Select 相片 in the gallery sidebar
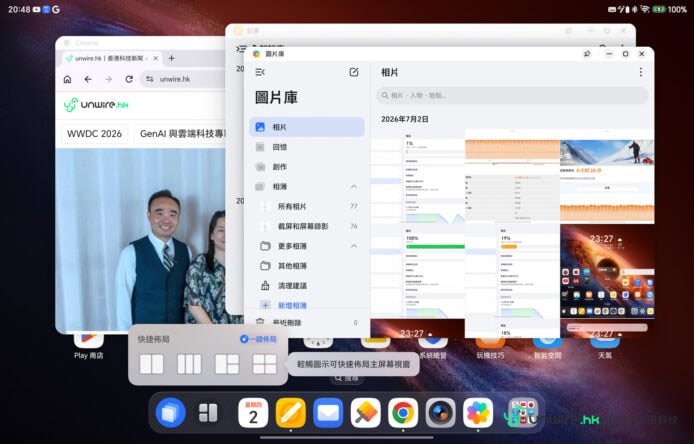The height and width of the screenshot is (444, 694). (x=307, y=127)
